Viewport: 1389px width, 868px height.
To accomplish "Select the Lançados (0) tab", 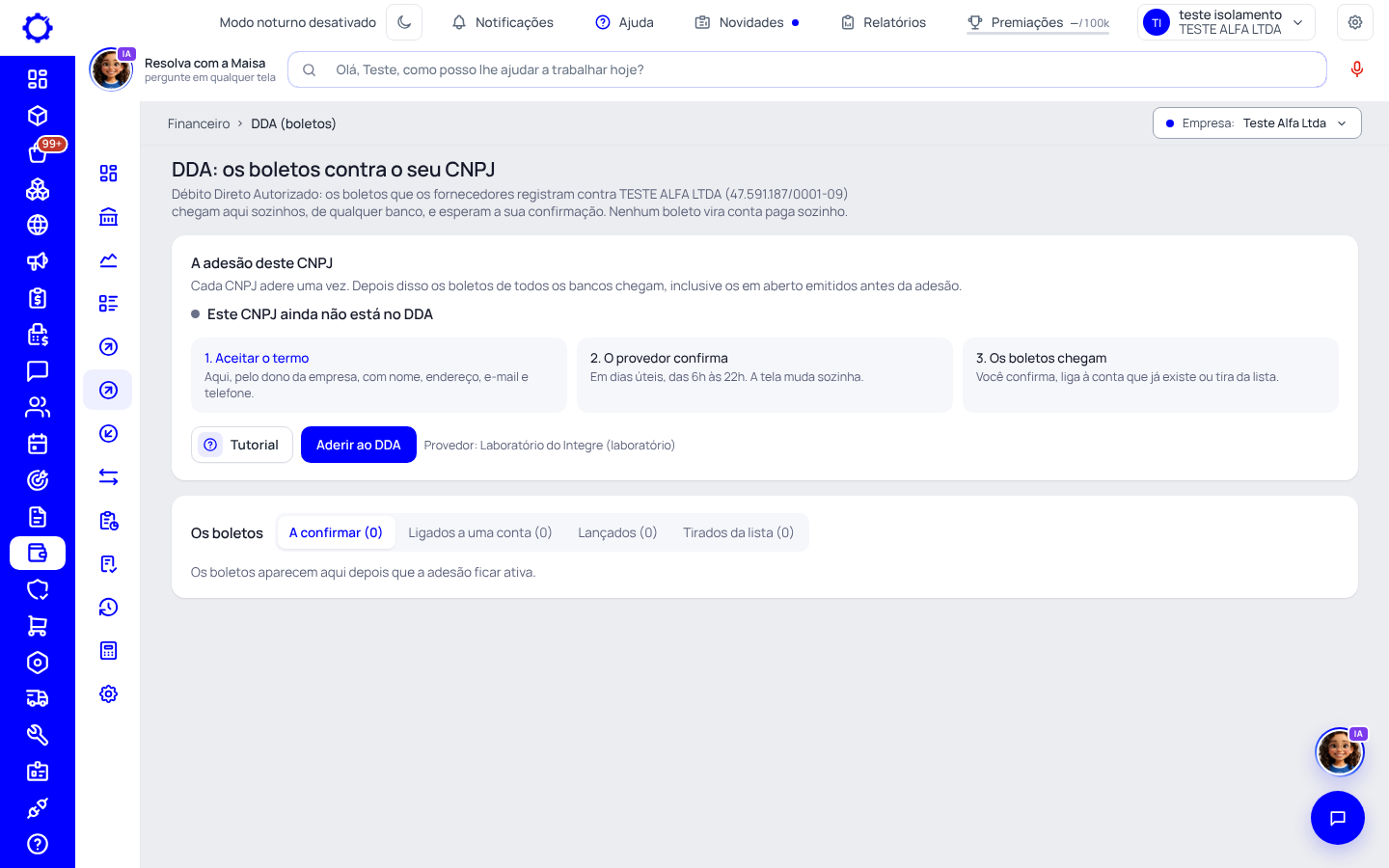I will click(x=617, y=532).
